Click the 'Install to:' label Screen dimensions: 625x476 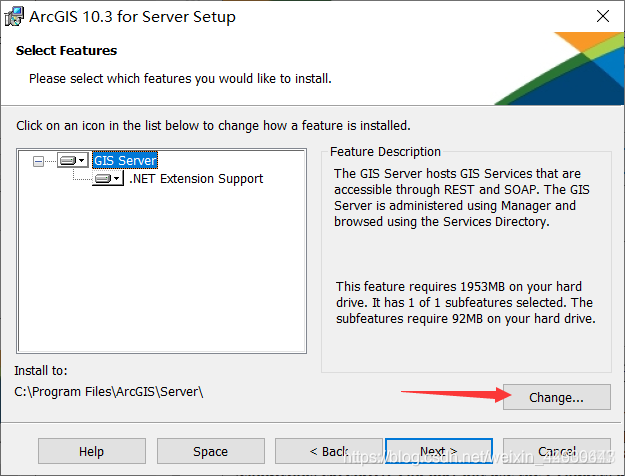point(41,371)
